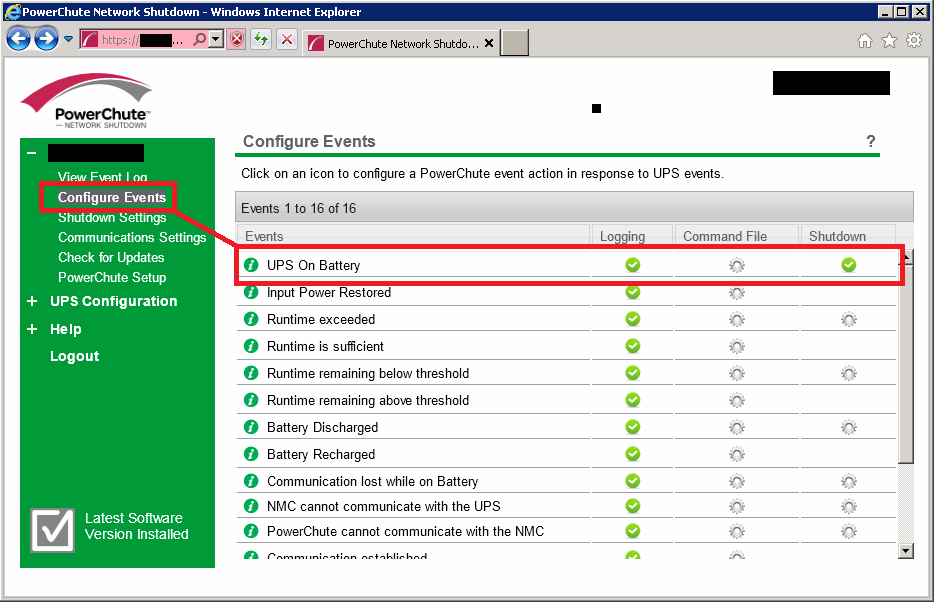Viewport: 934px width, 602px height.
Task: Click the Stop loading X button
Action: coord(287,40)
